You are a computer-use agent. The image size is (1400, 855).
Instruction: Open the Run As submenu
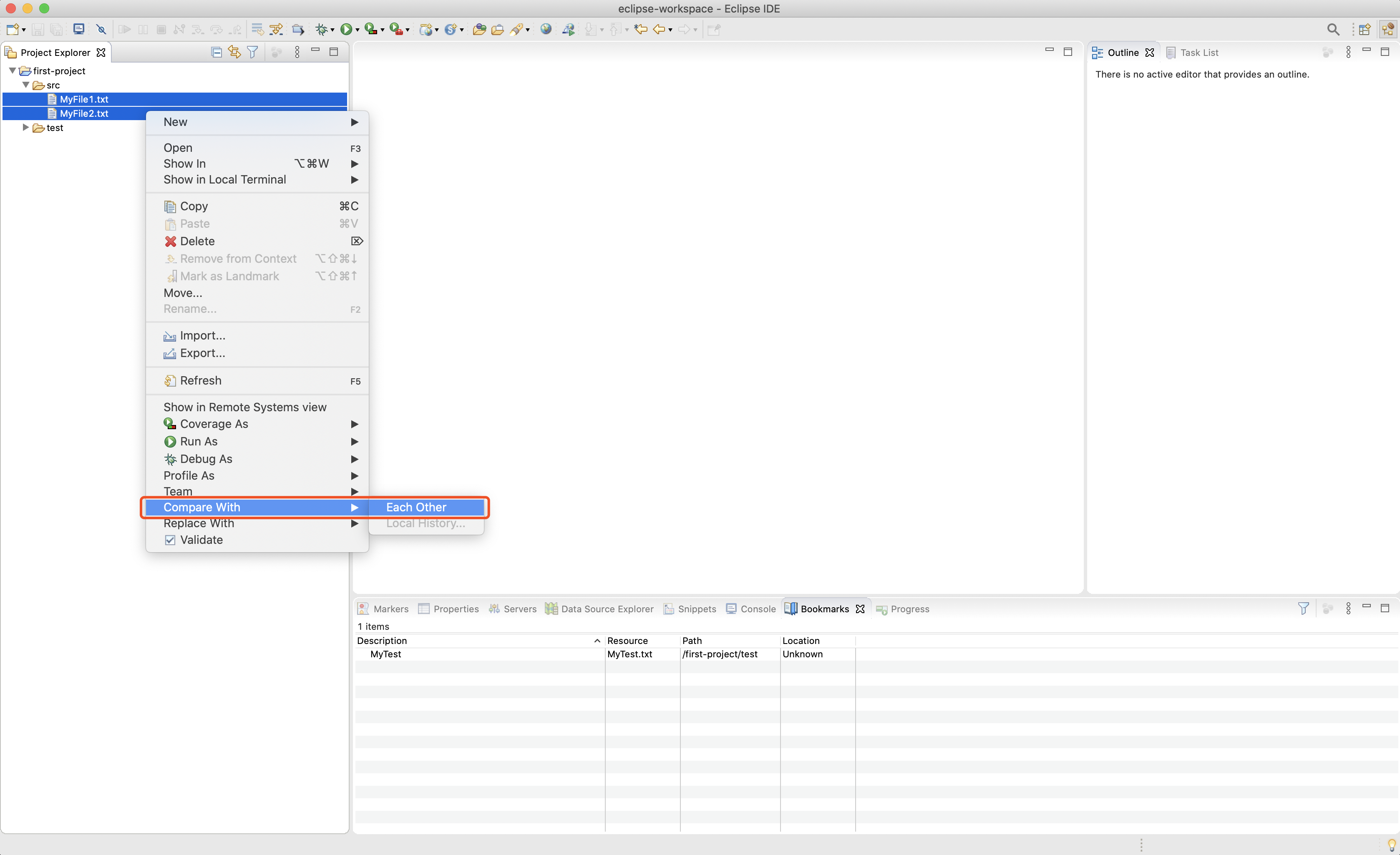pos(257,441)
